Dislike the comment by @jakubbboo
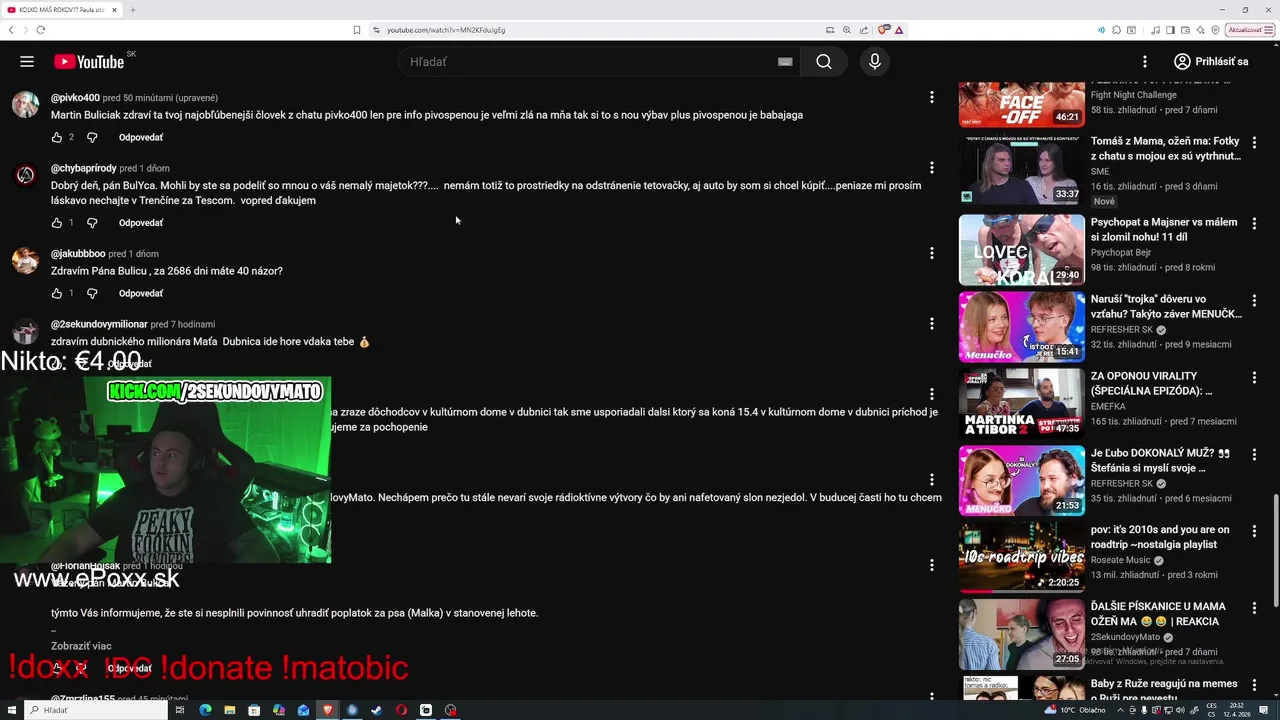 [92, 293]
